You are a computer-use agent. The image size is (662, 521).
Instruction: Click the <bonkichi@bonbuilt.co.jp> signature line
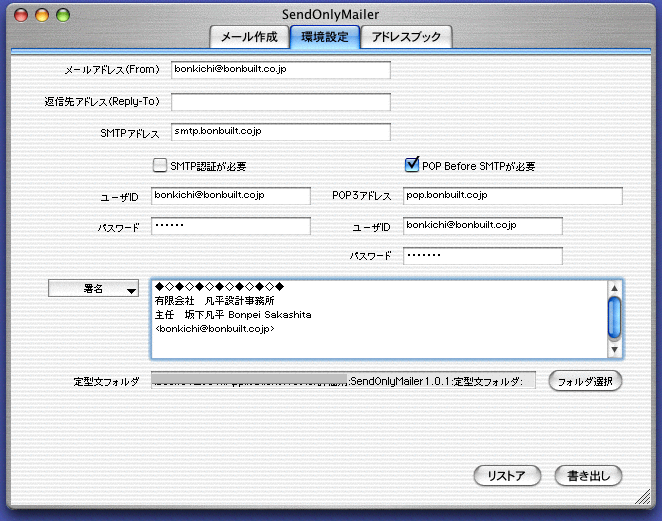point(214,329)
